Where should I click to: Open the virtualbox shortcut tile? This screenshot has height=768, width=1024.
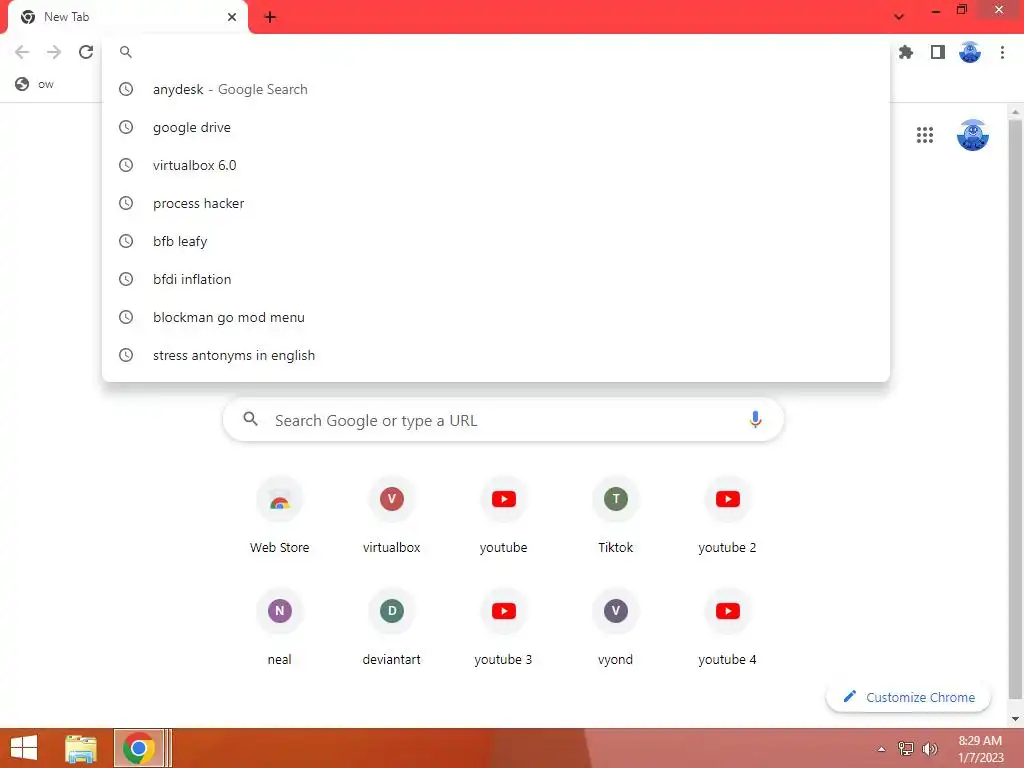[x=392, y=516]
